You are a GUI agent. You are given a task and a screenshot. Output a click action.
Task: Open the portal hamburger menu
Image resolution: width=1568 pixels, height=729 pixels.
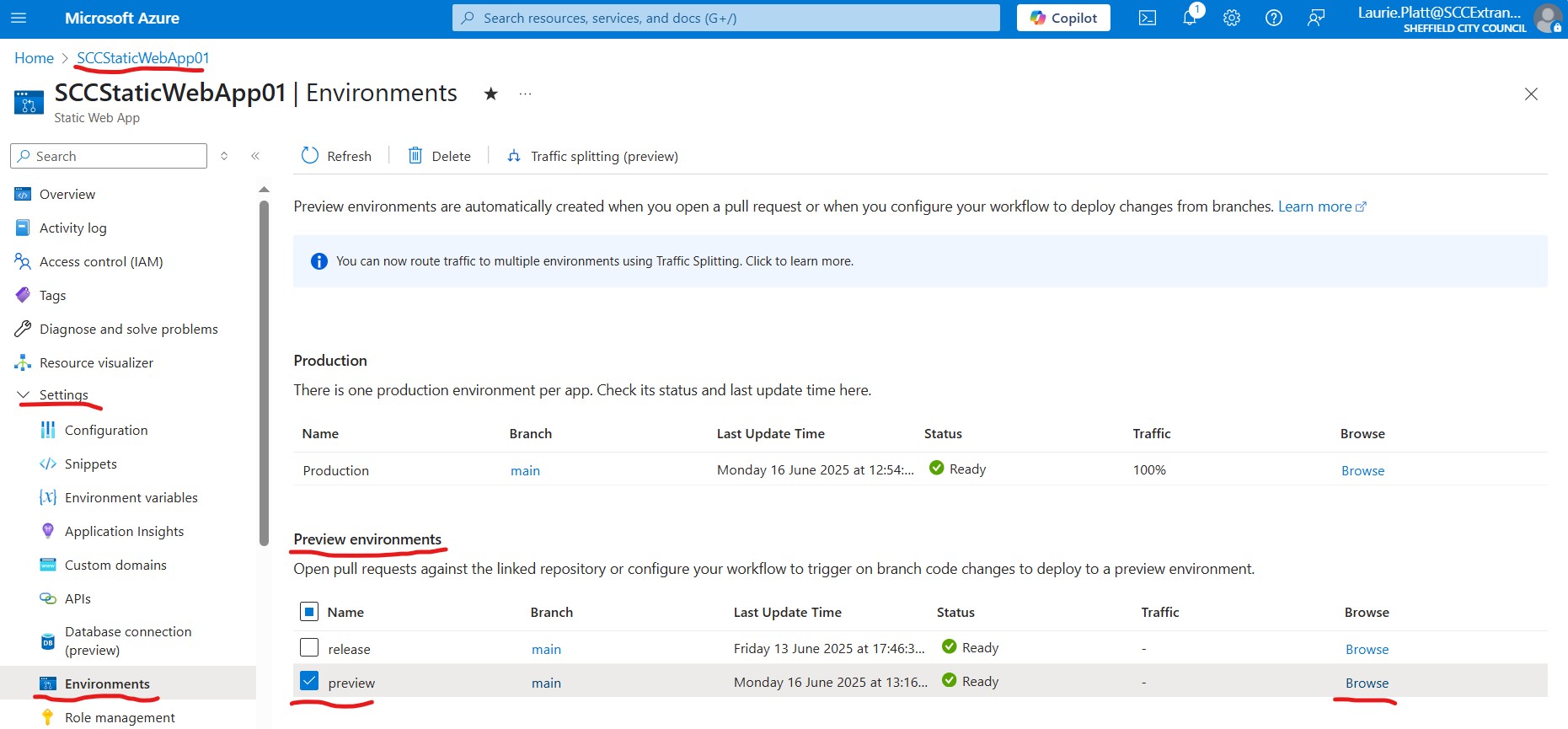pos(19,18)
